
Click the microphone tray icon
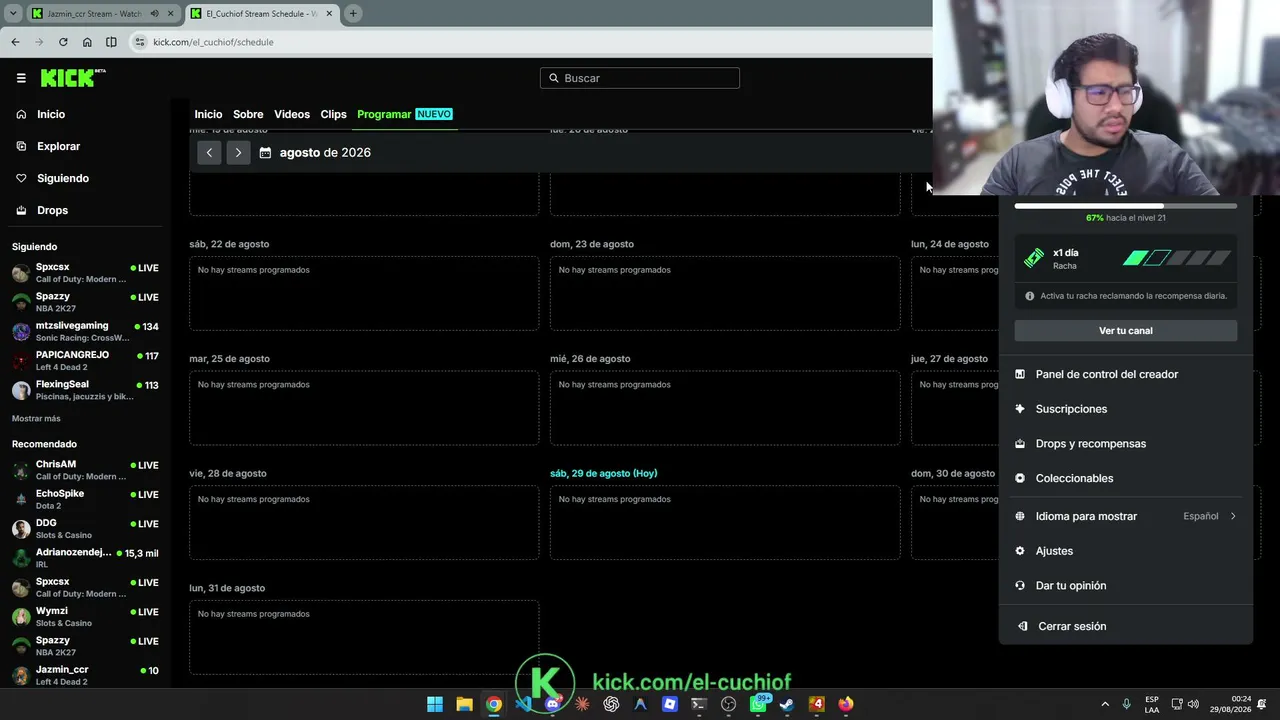tap(1127, 704)
